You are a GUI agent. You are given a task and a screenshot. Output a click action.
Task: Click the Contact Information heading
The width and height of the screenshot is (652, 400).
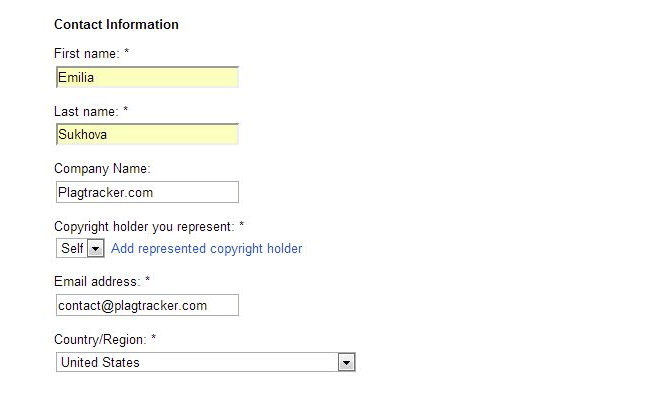(116, 24)
